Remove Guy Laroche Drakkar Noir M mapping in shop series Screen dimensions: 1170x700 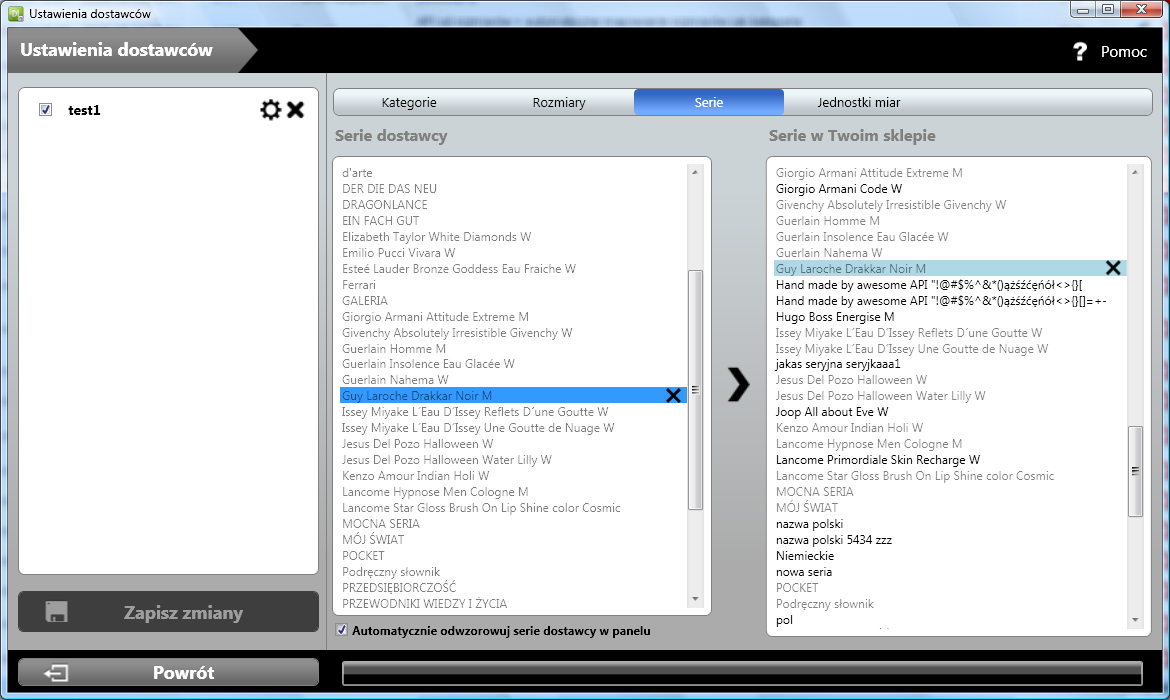pyautogui.click(x=1113, y=268)
